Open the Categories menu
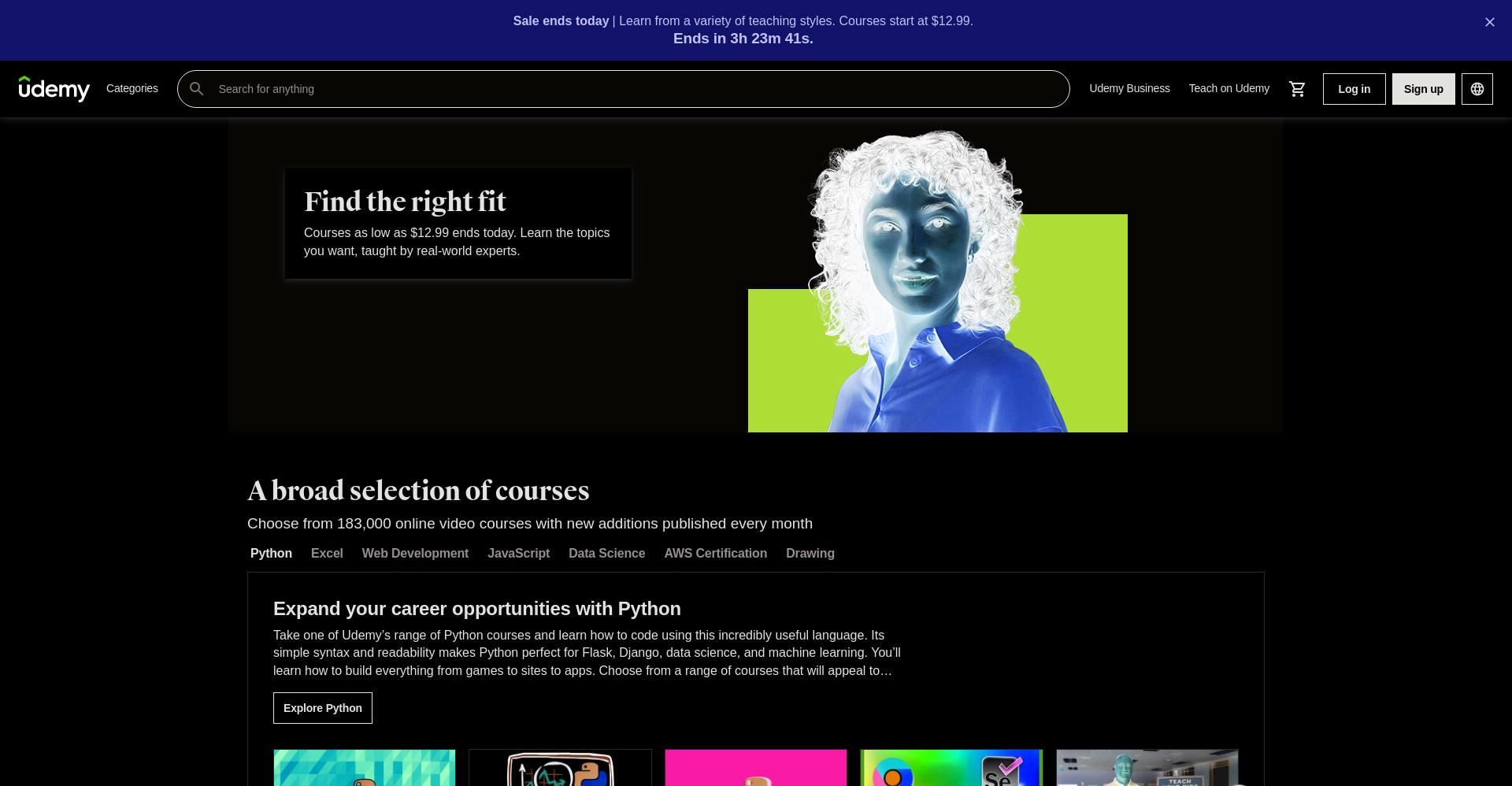This screenshot has height=786, width=1512. click(132, 88)
